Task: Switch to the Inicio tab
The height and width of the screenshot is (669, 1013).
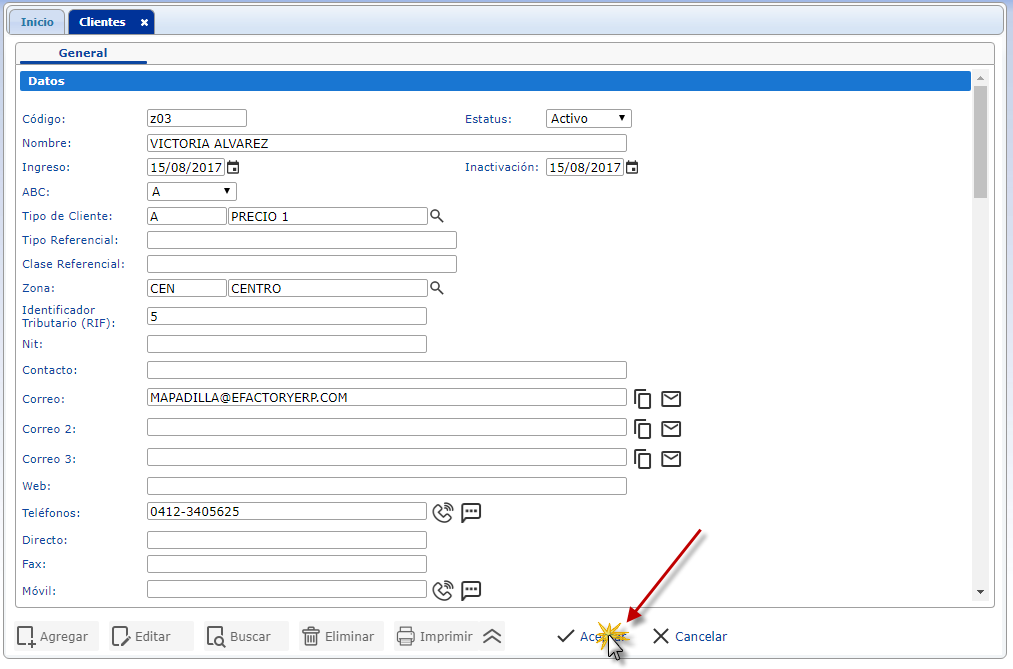Action: (37, 22)
